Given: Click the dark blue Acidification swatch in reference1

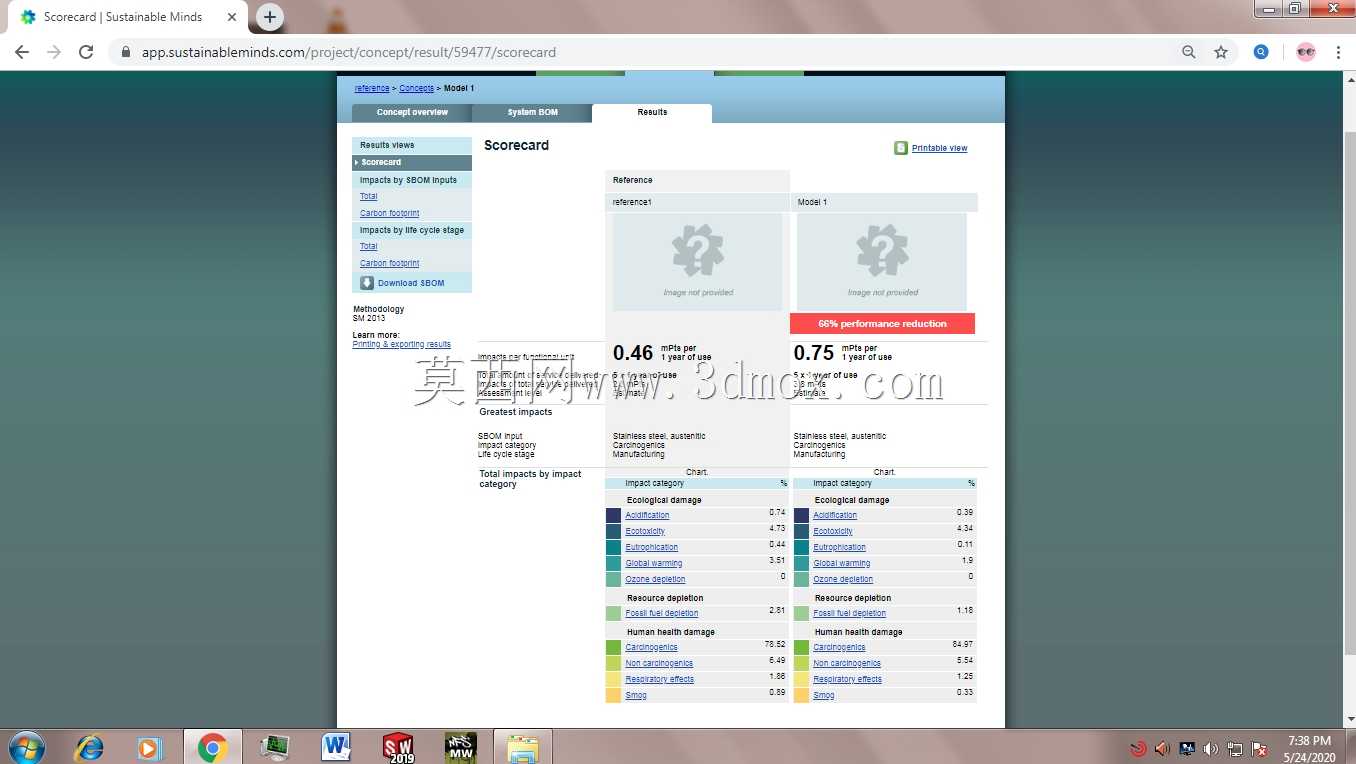Looking at the screenshot, I should tap(613, 516).
